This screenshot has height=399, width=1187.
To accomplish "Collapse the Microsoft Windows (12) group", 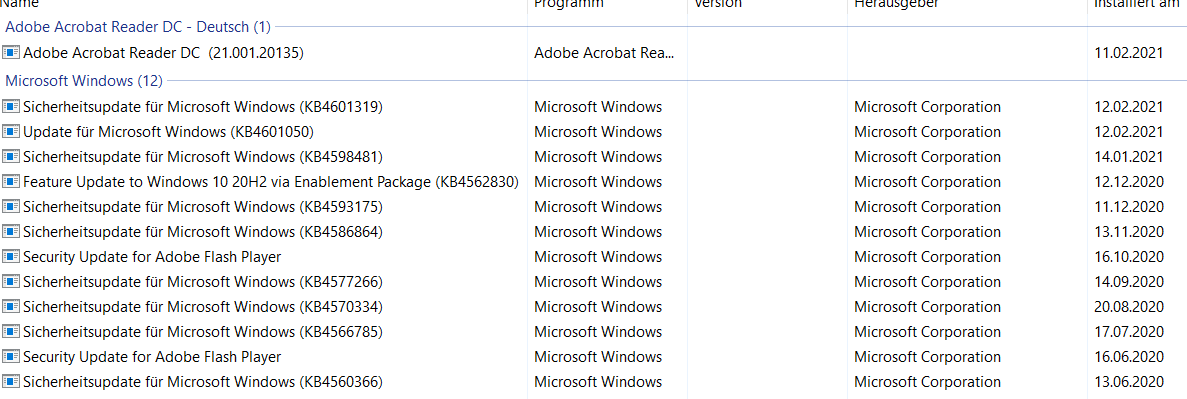I will click(x=84, y=80).
